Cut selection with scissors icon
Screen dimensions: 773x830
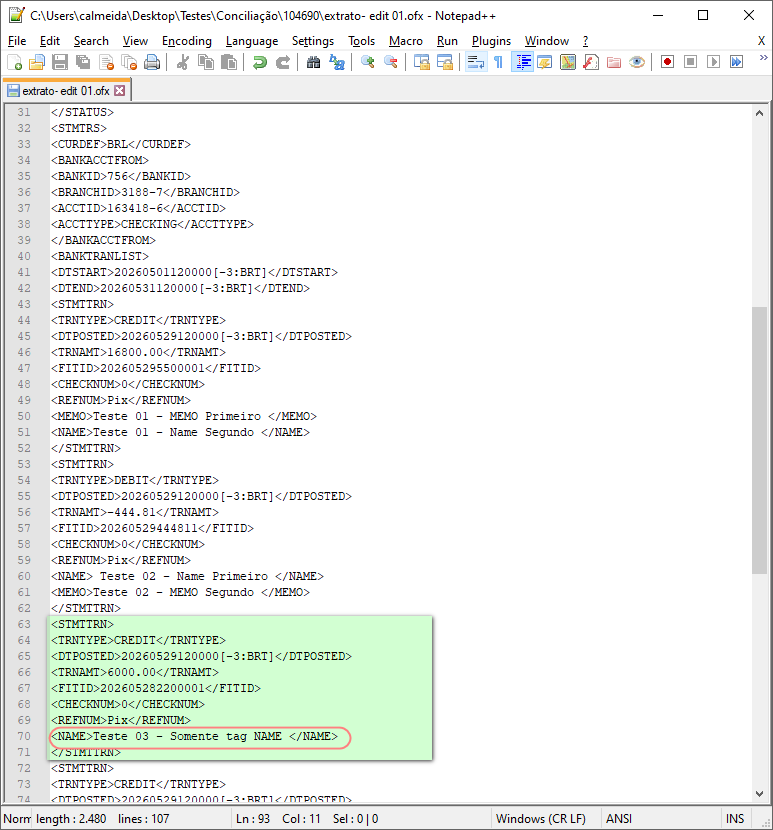pyautogui.click(x=183, y=62)
